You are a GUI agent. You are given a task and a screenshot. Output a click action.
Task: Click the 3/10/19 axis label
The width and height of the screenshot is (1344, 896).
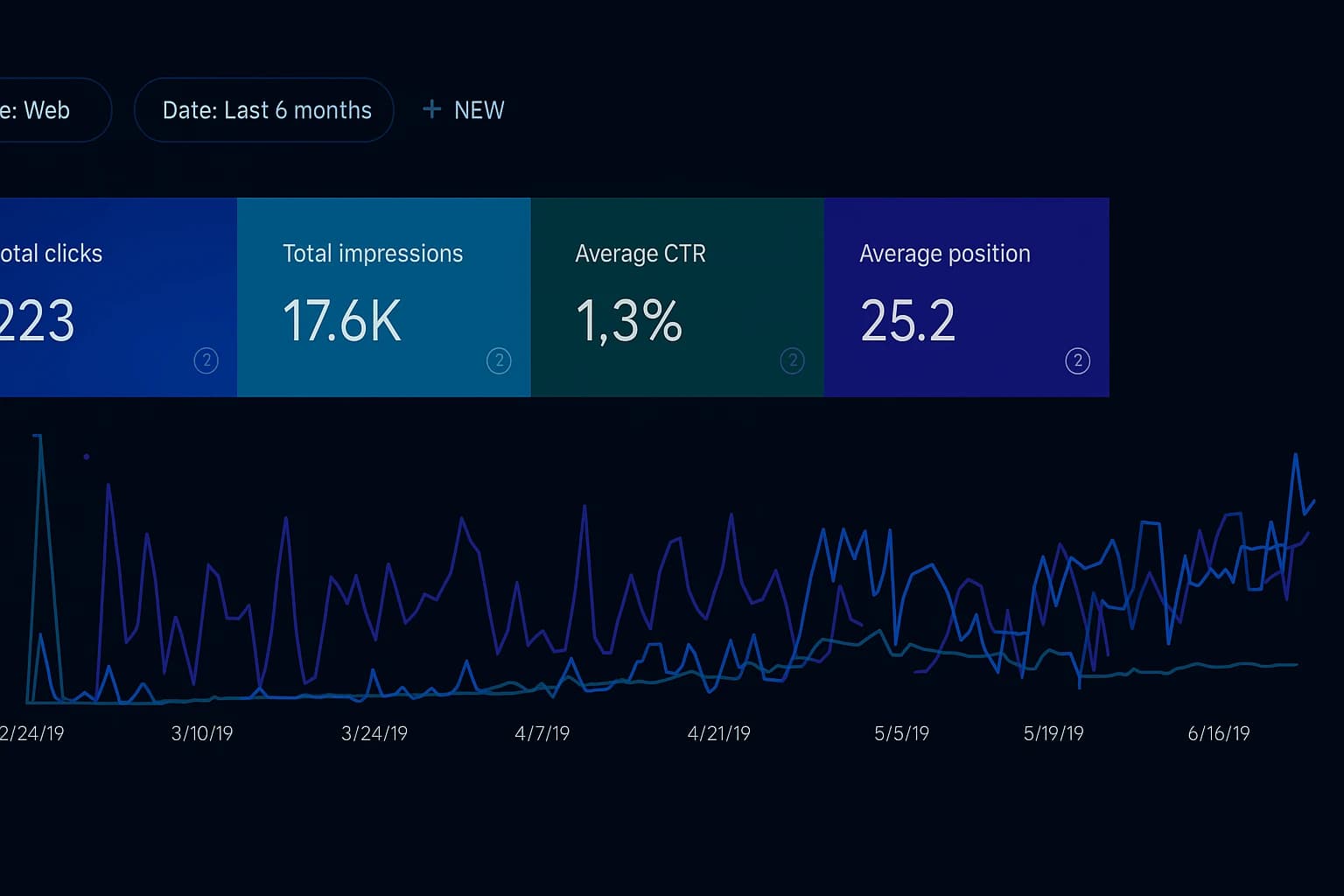tap(200, 733)
